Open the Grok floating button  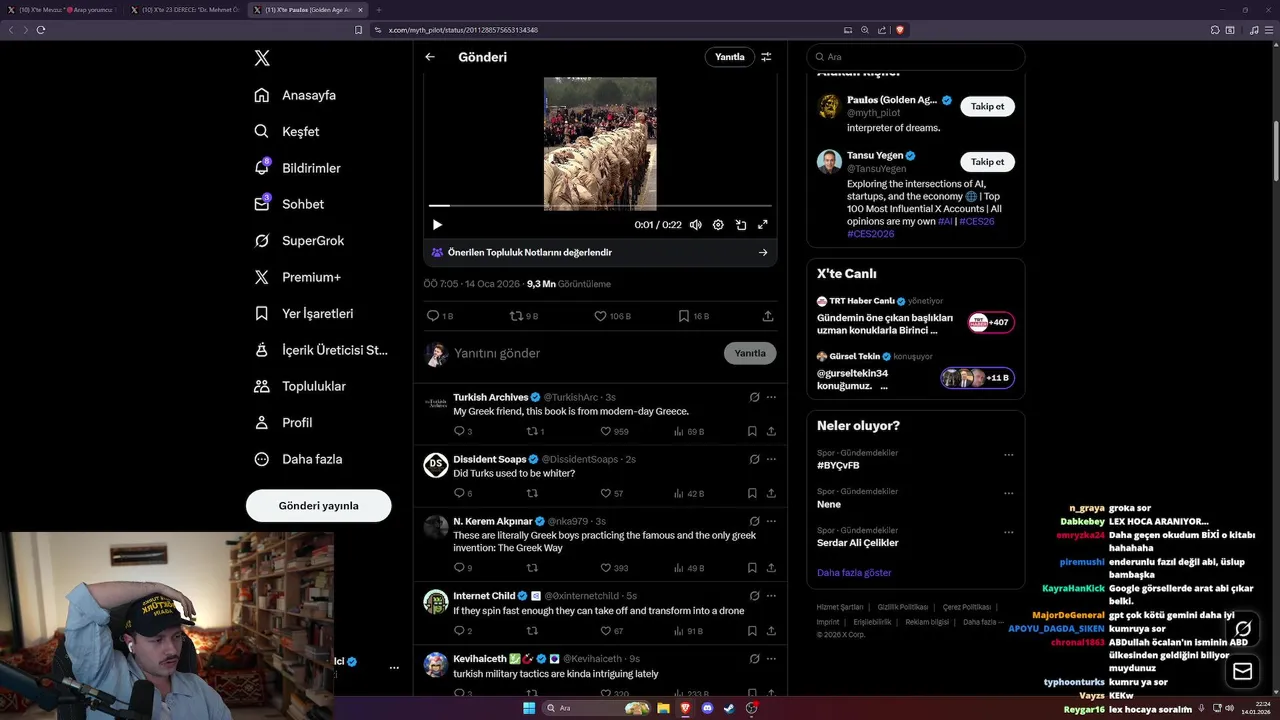pos(1243,629)
